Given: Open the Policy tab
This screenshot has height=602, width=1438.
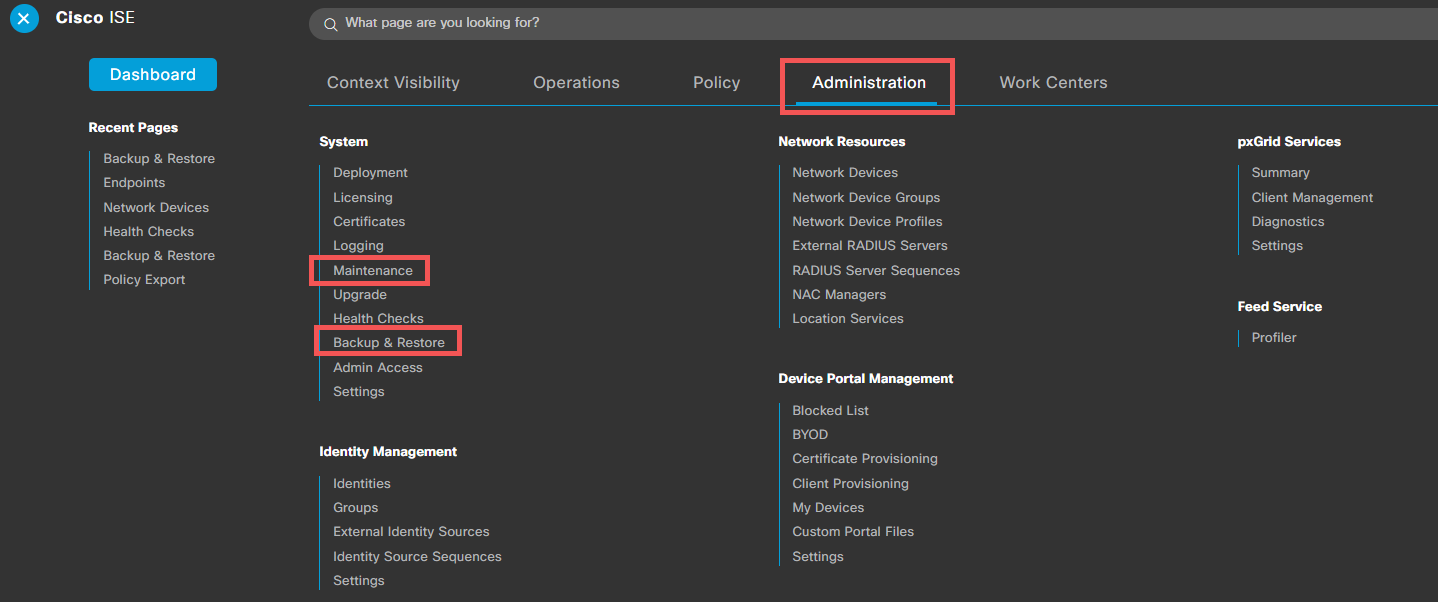Looking at the screenshot, I should pos(716,83).
